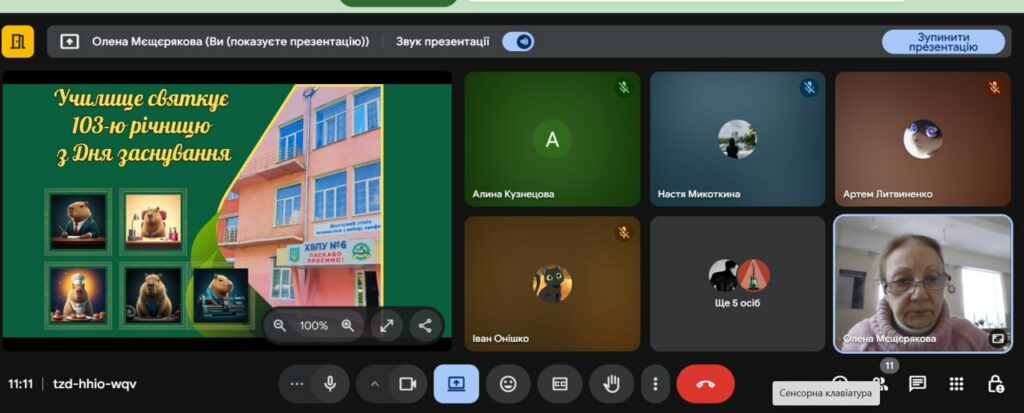The width and height of the screenshot is (1024, 413).
Task: Zoom out of the presentation
Action: [x=280, y=325]
